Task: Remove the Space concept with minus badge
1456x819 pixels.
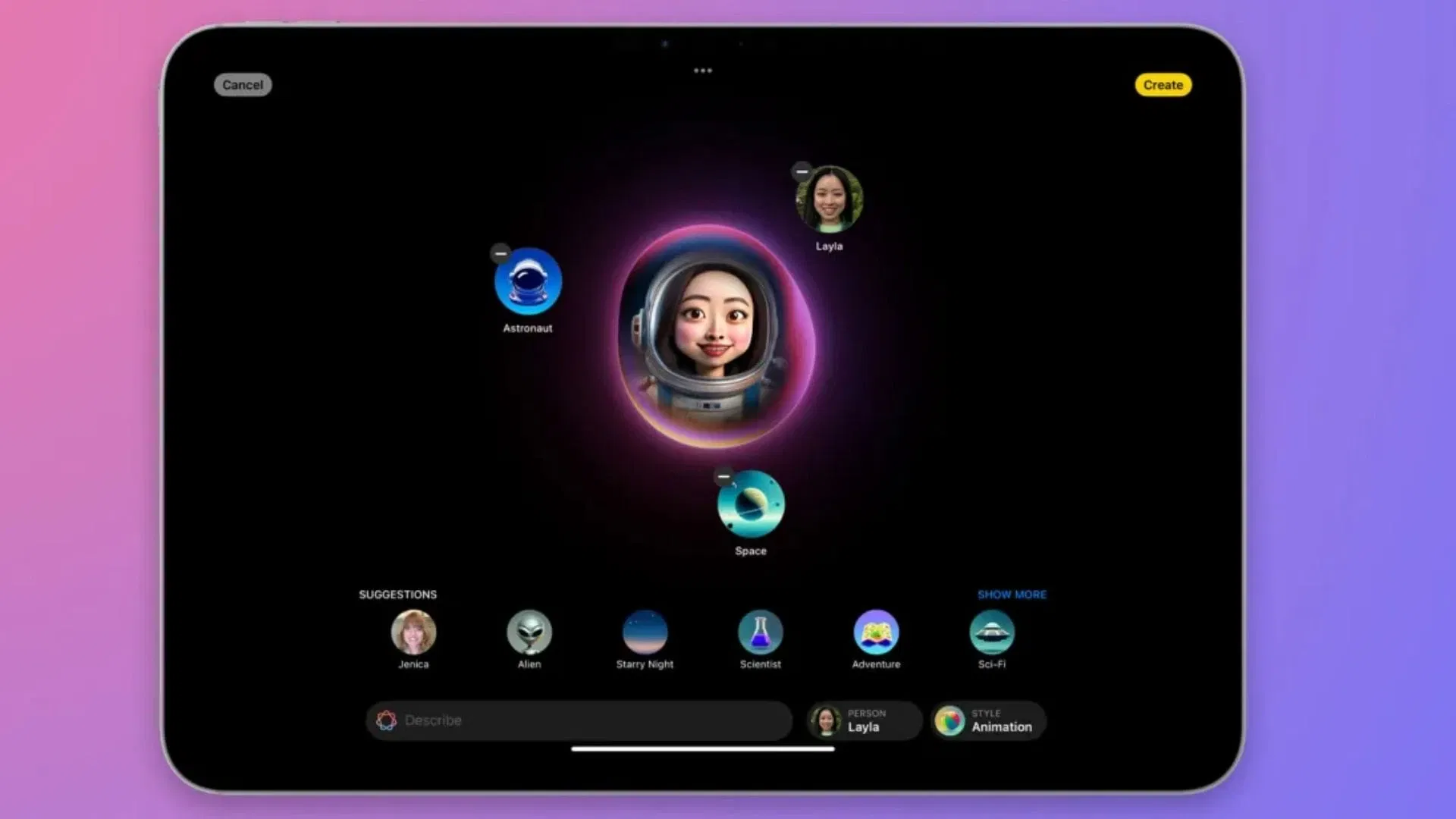Action: pyautogui.click(x=724, y=477)
